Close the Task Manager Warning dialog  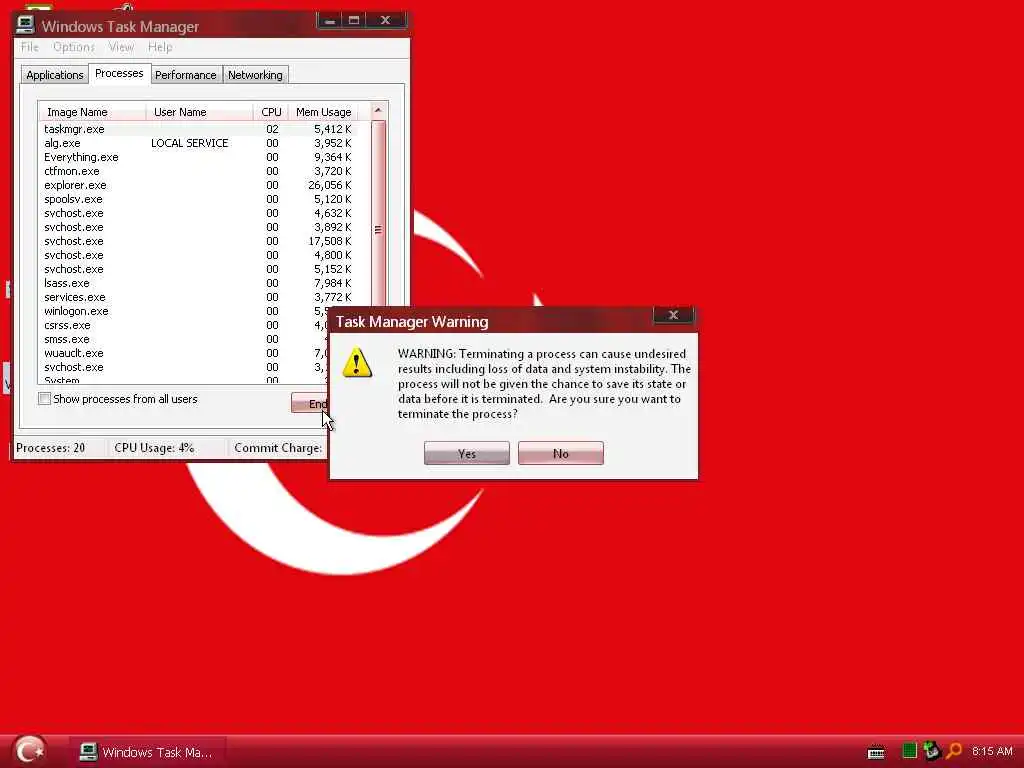673,315
